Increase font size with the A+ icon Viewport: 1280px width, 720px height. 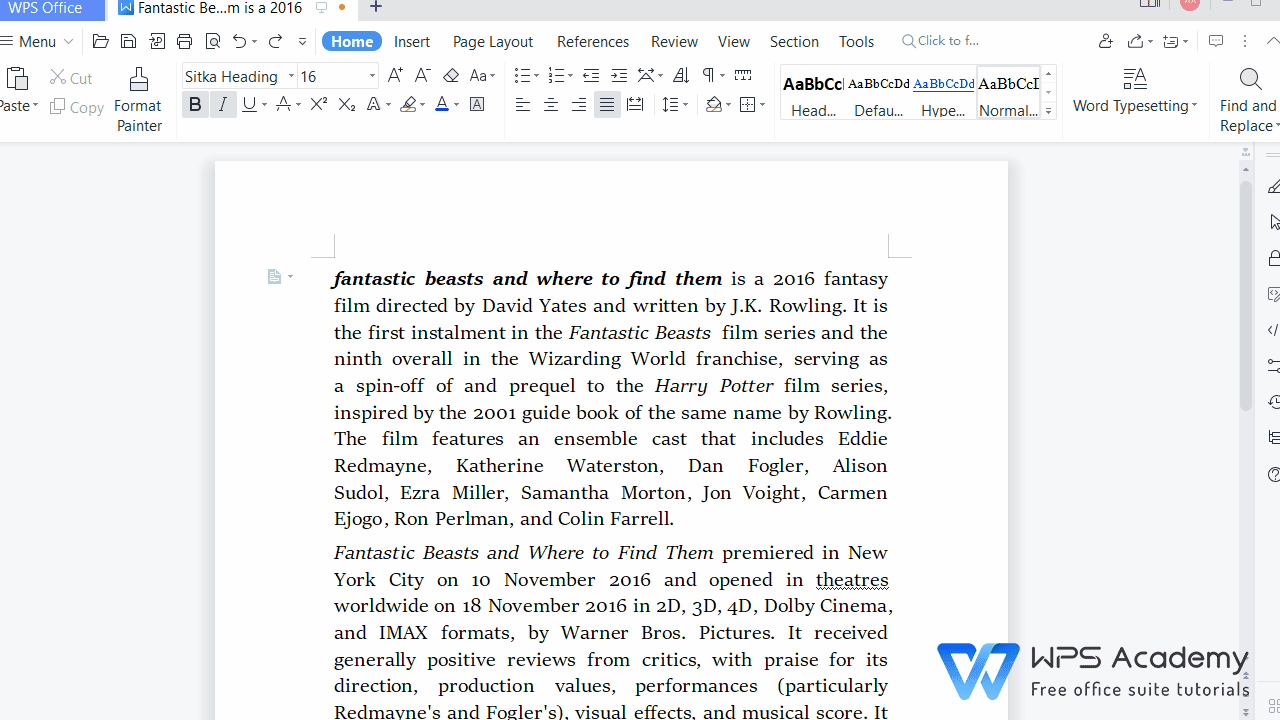pos(395,76)
